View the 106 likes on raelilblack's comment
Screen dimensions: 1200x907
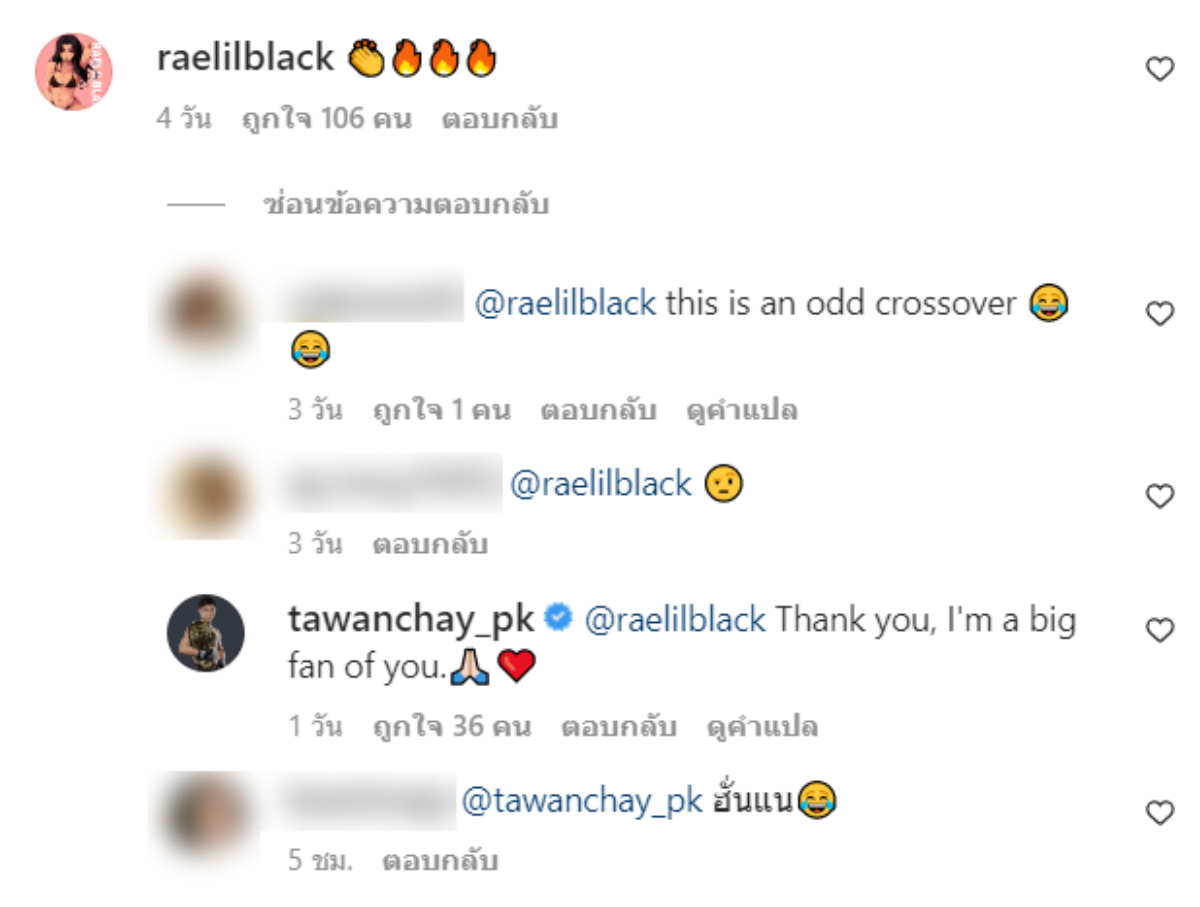click(327, 119)
